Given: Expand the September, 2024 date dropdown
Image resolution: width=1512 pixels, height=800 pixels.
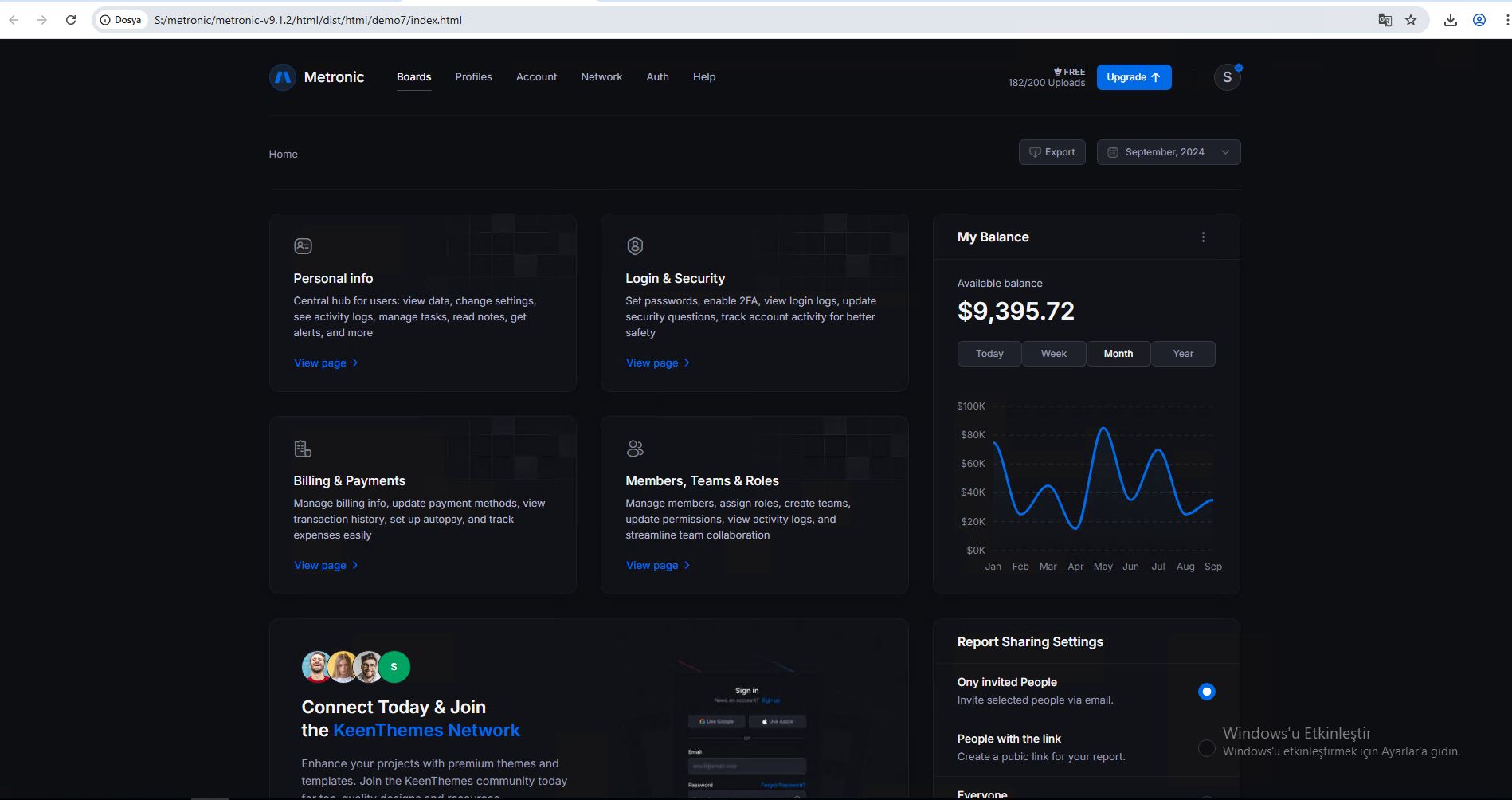Looking at the screenshot, I should point(1168,152).
